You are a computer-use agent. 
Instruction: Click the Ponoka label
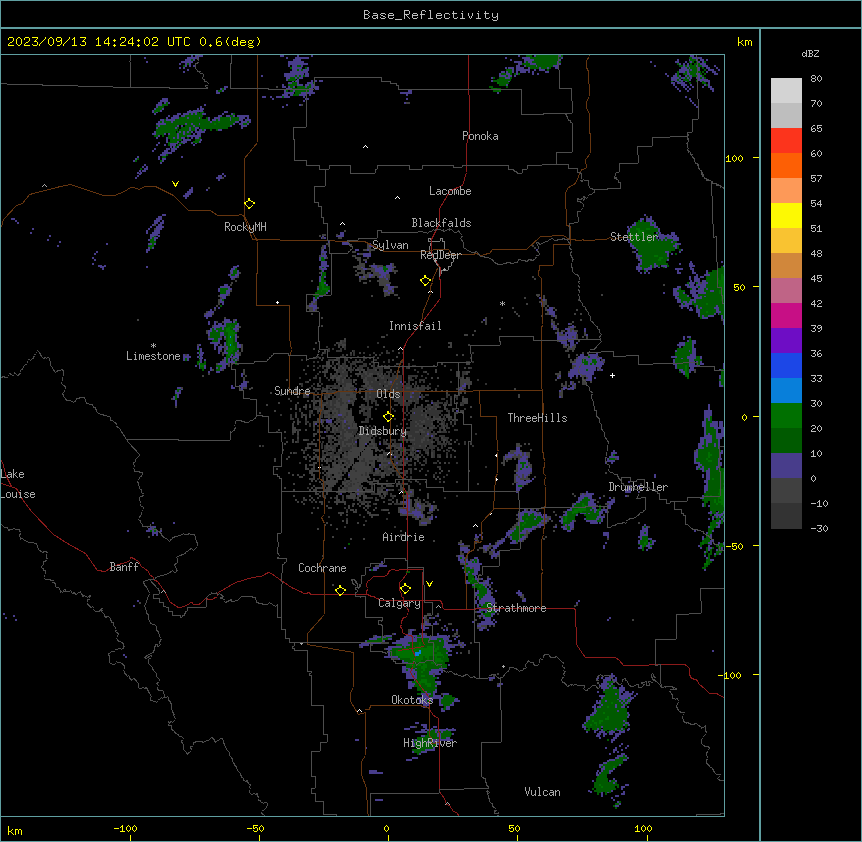pos(480,136)
